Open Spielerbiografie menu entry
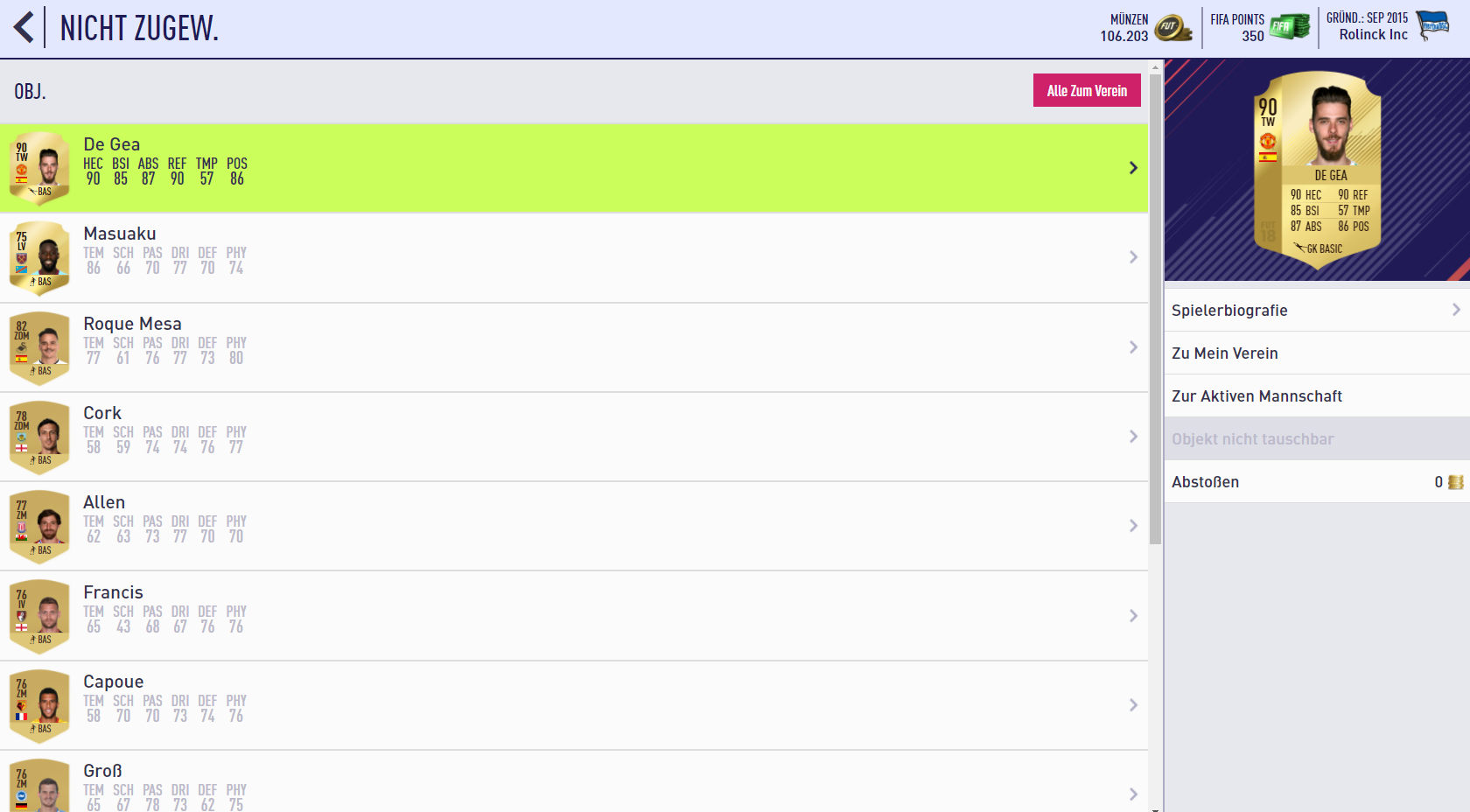1470x812 pixels. tap(1317, 311)
